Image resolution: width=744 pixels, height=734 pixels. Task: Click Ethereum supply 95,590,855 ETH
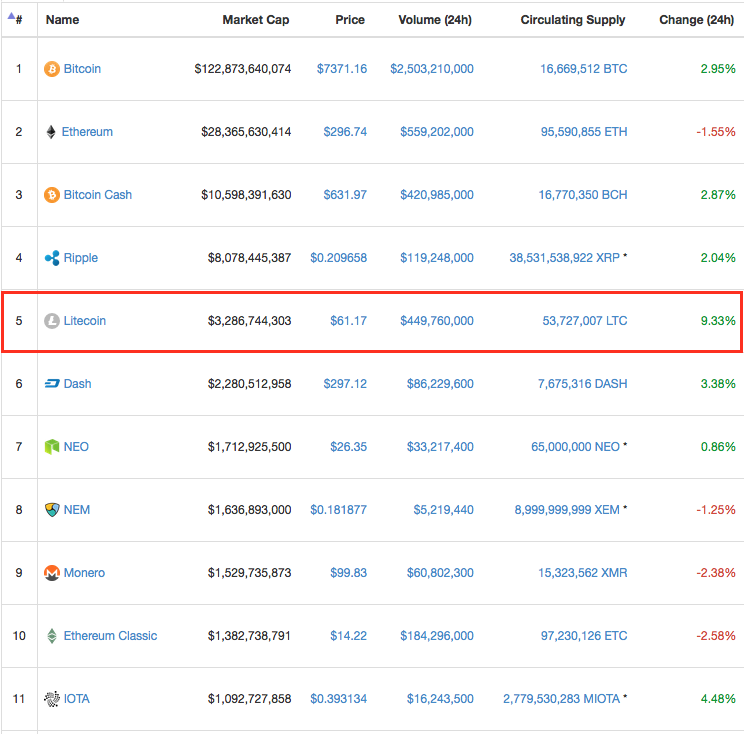point(584,132)
